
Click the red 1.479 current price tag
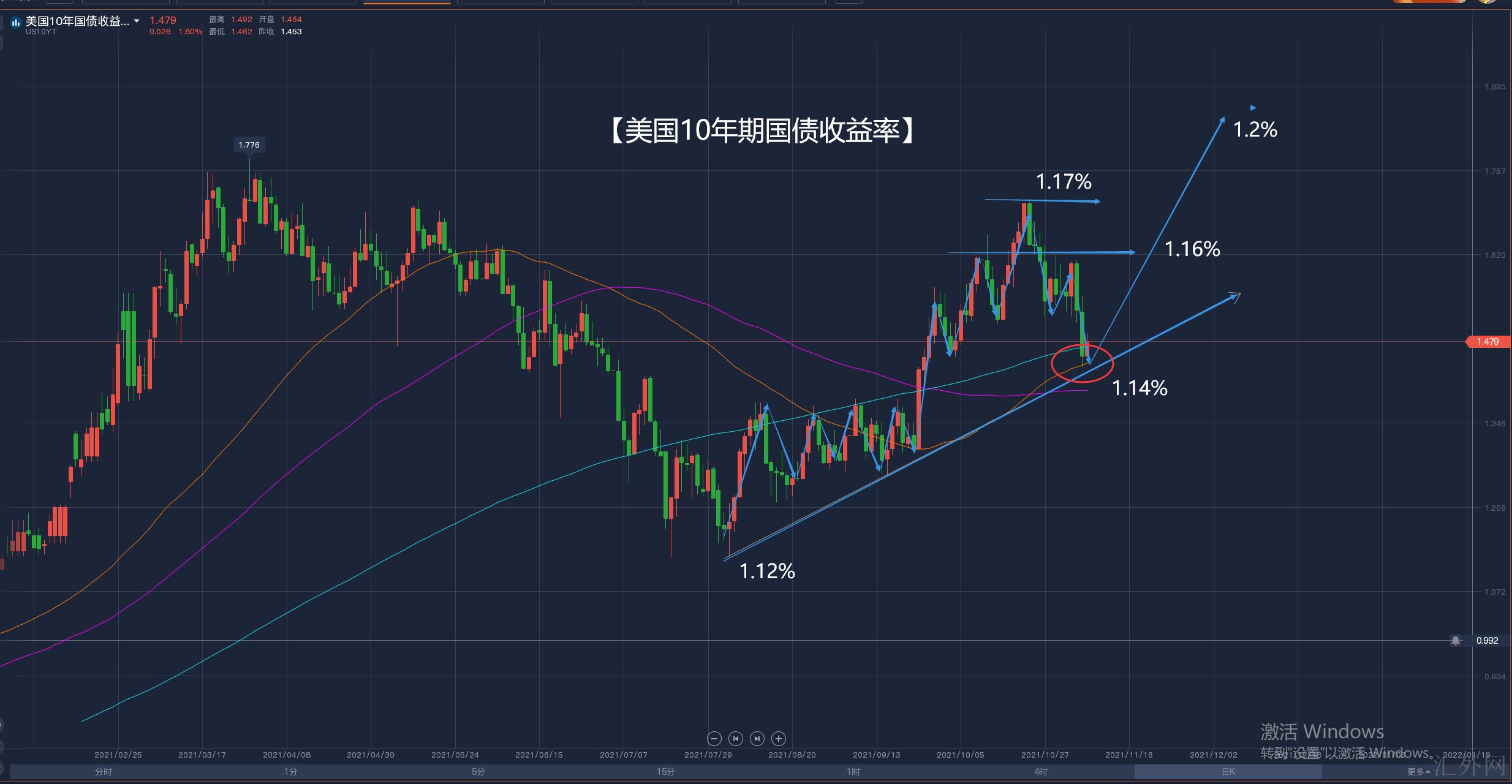click(x=1487, y=342)
